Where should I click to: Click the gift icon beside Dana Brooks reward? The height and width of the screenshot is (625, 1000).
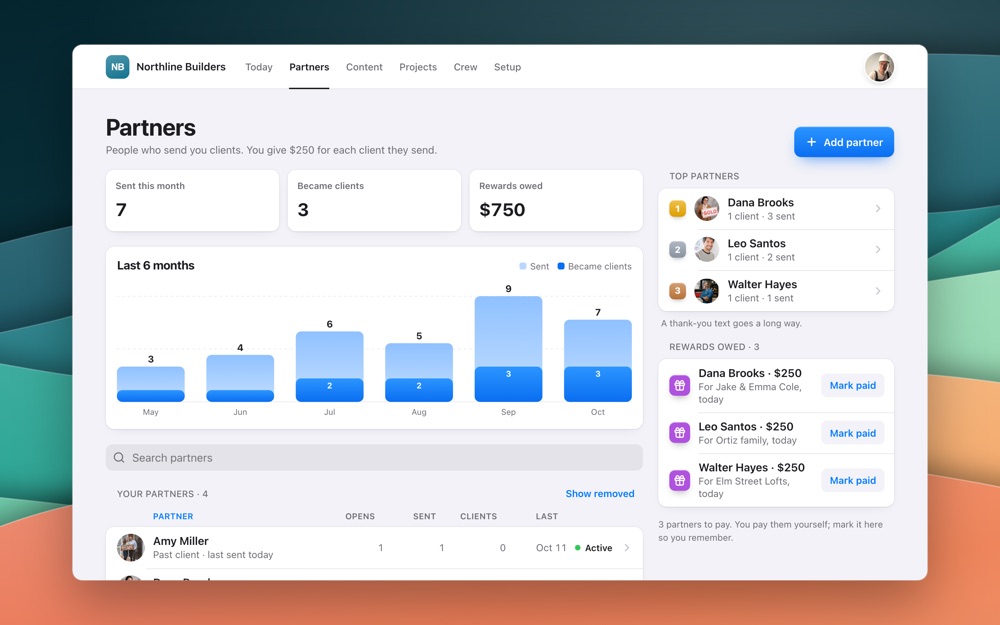[x=679, y=385]
